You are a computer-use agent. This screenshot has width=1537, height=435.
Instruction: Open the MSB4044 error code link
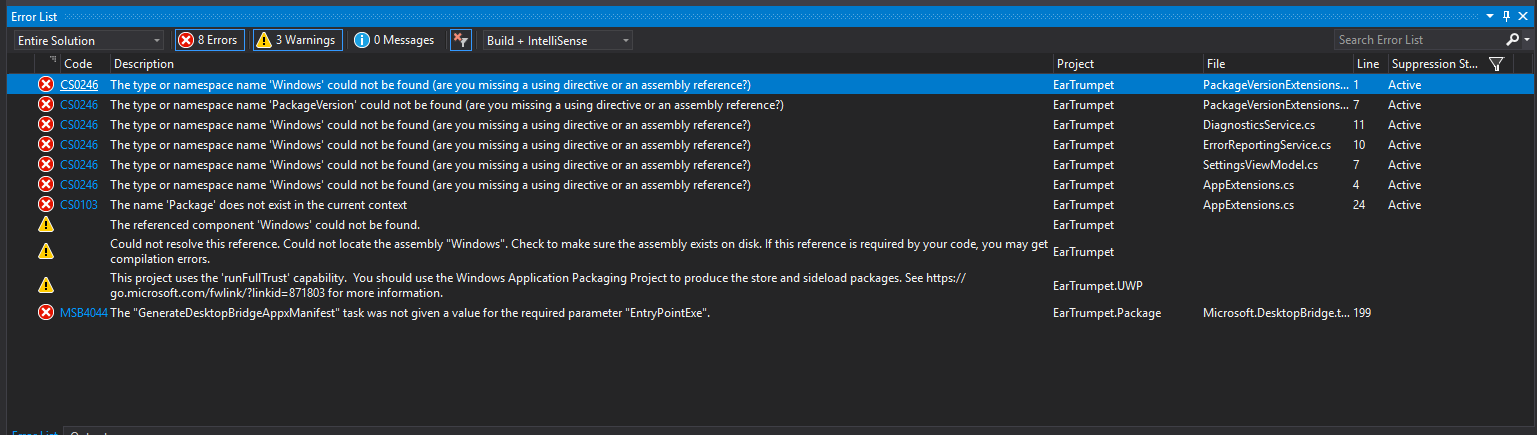[83, 313]
